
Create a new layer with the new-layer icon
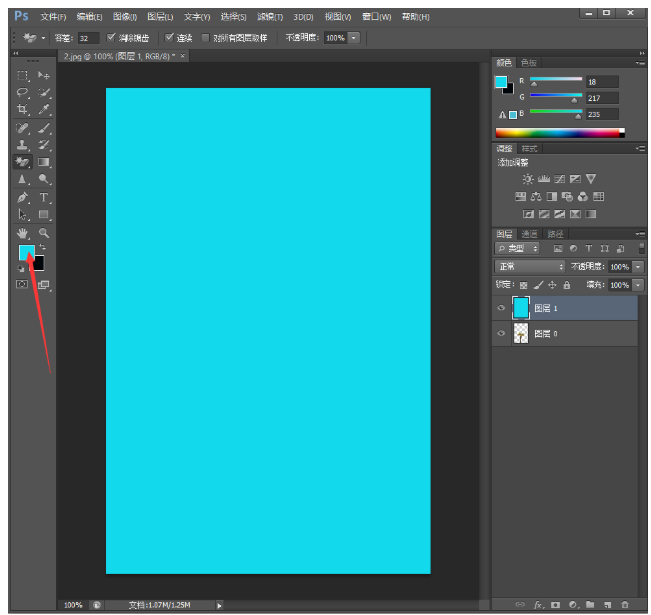607,605
